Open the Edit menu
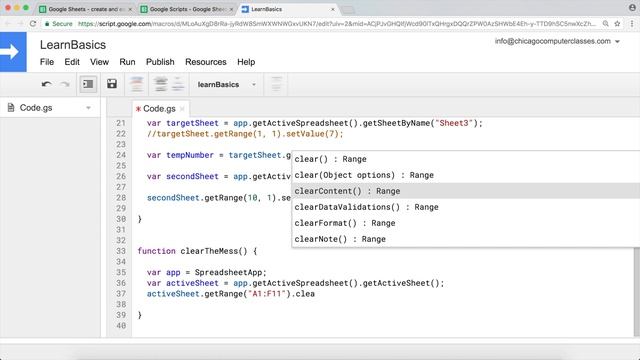 [x=72, y=62]
